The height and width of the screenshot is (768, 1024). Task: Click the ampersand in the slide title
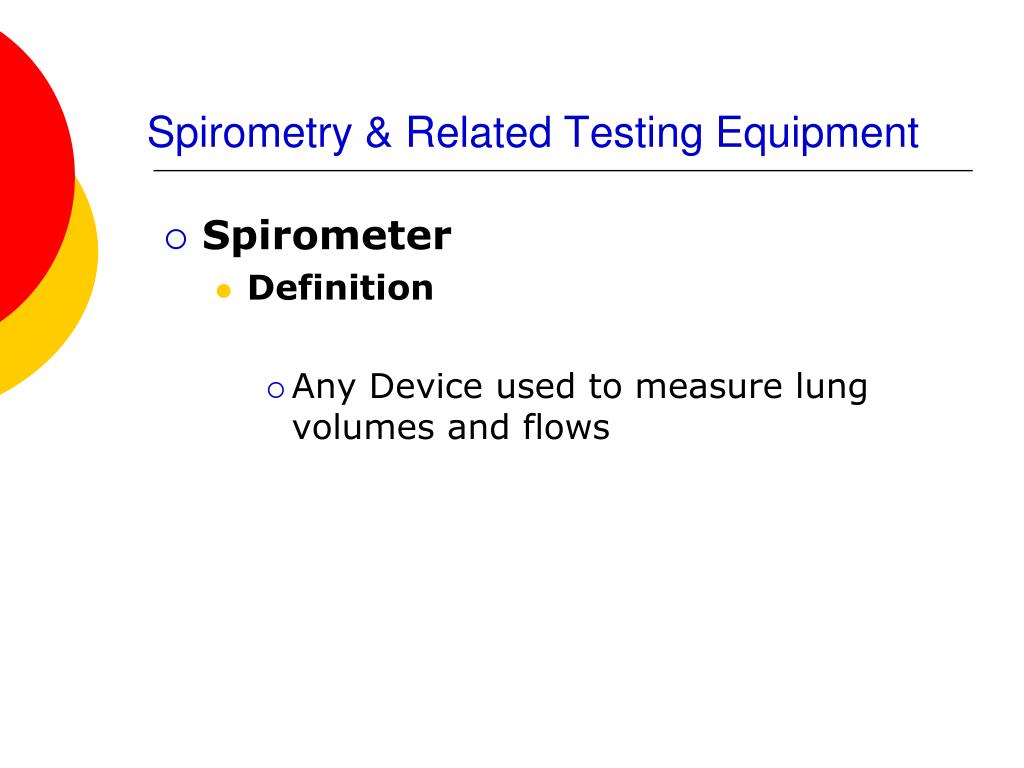pyautogui.click(x=378, y=133)
